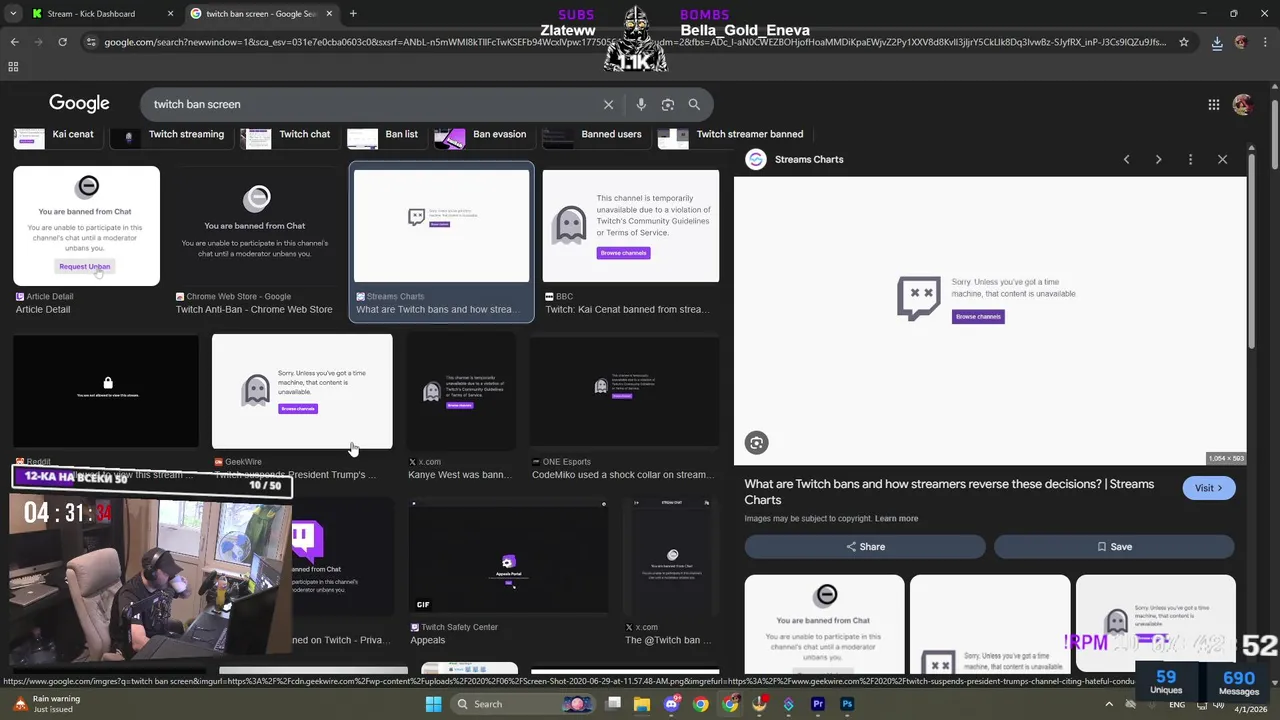Open Article Detail banned from chat thumbnail

(86, 226)
